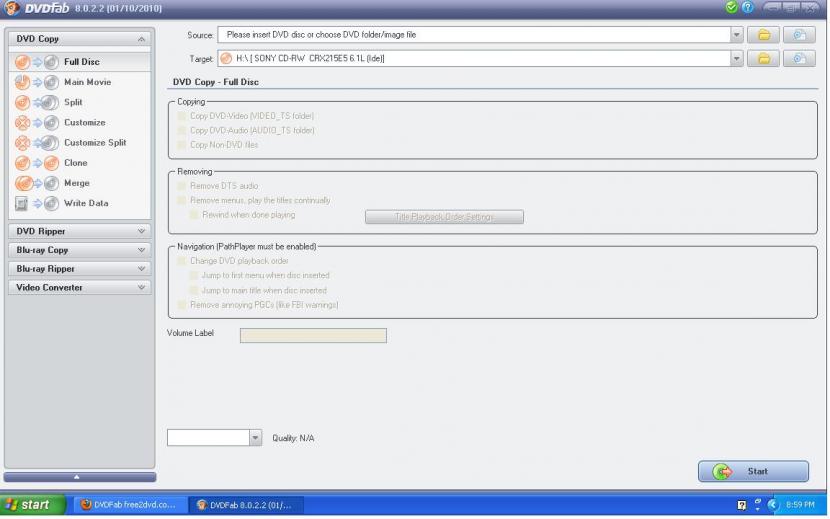The image size is (830, 519).
Task: Open the Windows start menu
Action: (33, 506)
